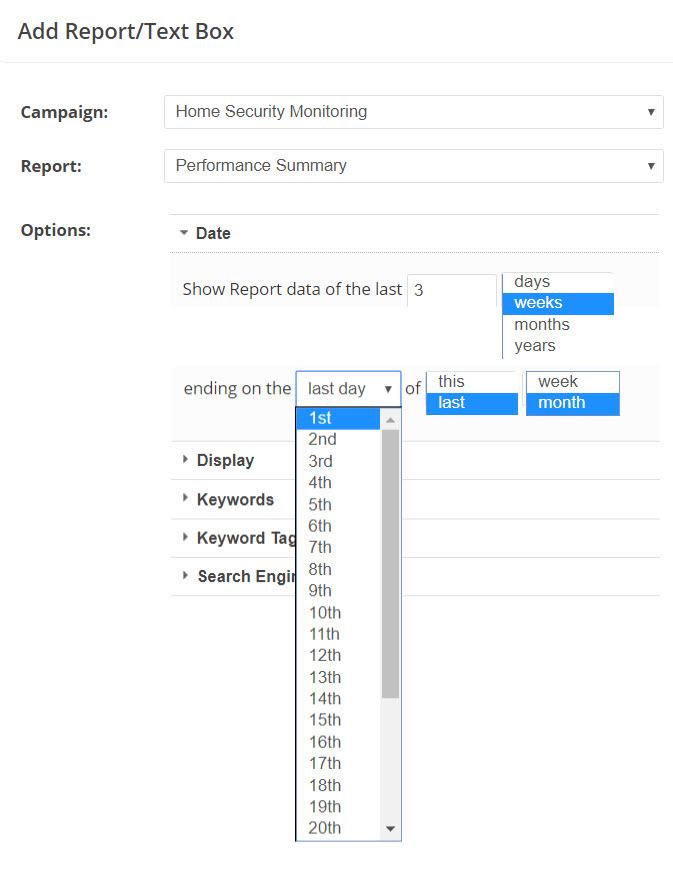Click the day list scroll-down arrow

click(x=390, y=829)
